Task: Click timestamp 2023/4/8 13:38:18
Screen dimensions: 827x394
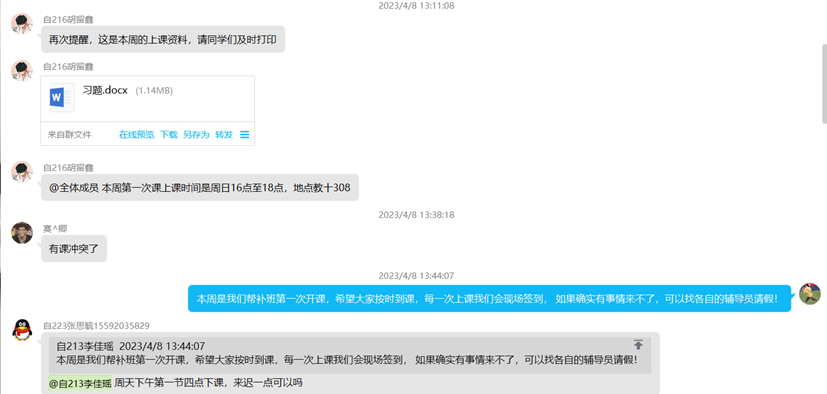Action: tap(416, 215)
